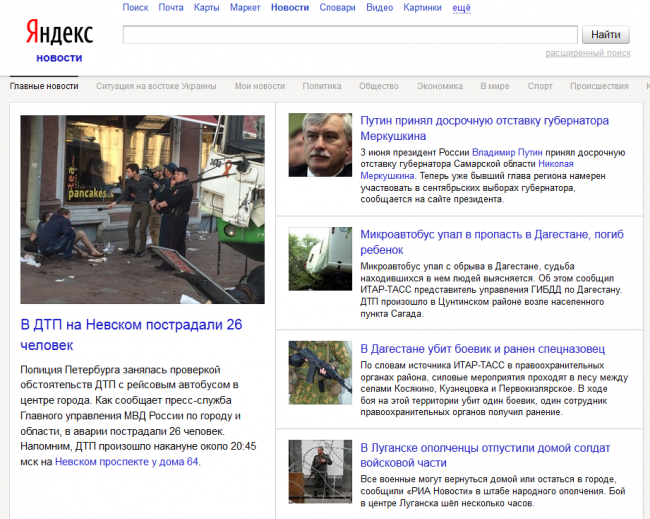Click the новости label under logo
The image size is (650, 519).
click(59, 58)
